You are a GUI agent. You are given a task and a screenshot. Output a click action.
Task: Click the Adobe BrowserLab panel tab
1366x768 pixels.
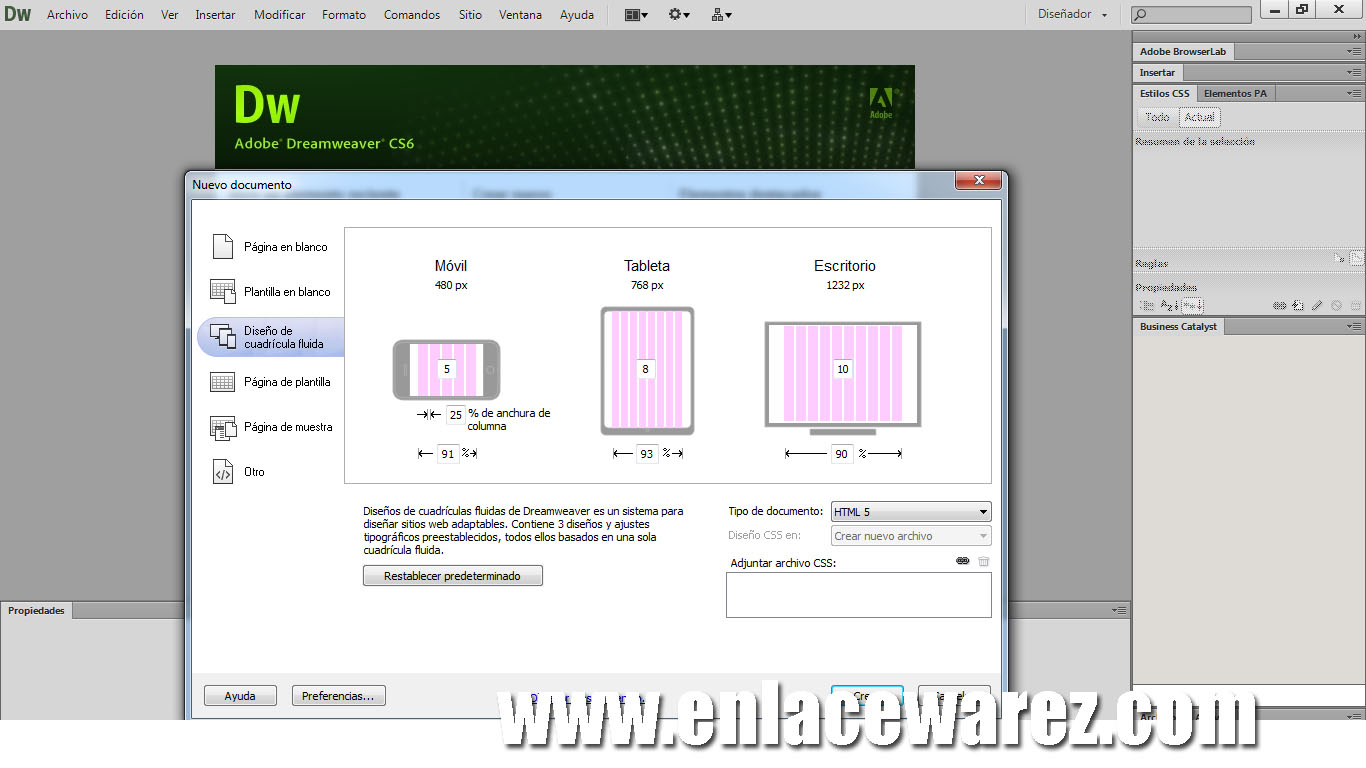click(1183, 51)
